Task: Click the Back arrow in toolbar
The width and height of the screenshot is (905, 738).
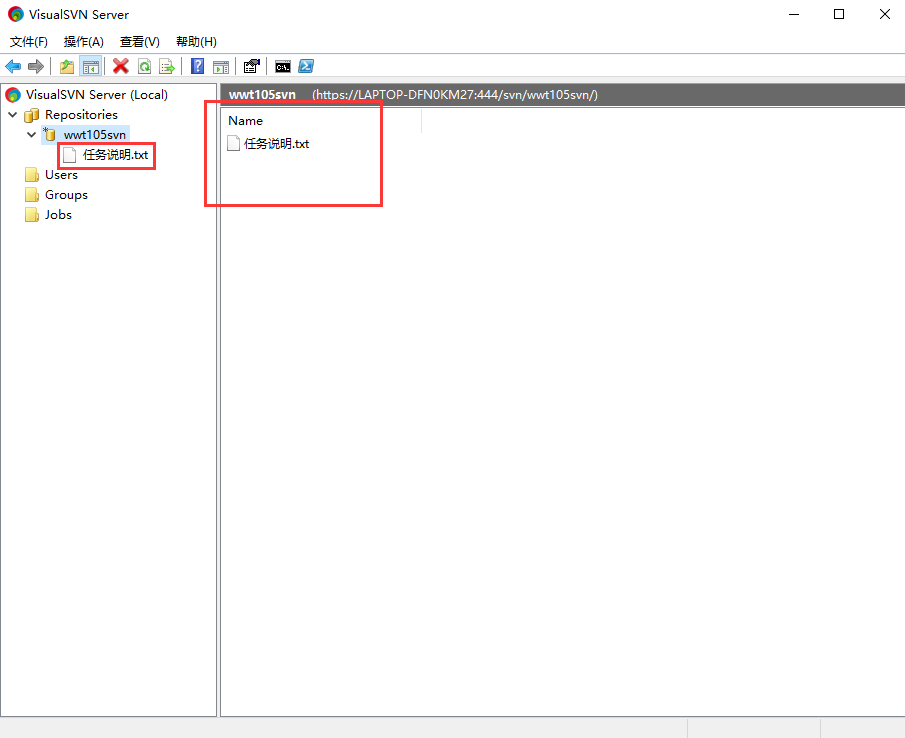Action: coord(13,67)
